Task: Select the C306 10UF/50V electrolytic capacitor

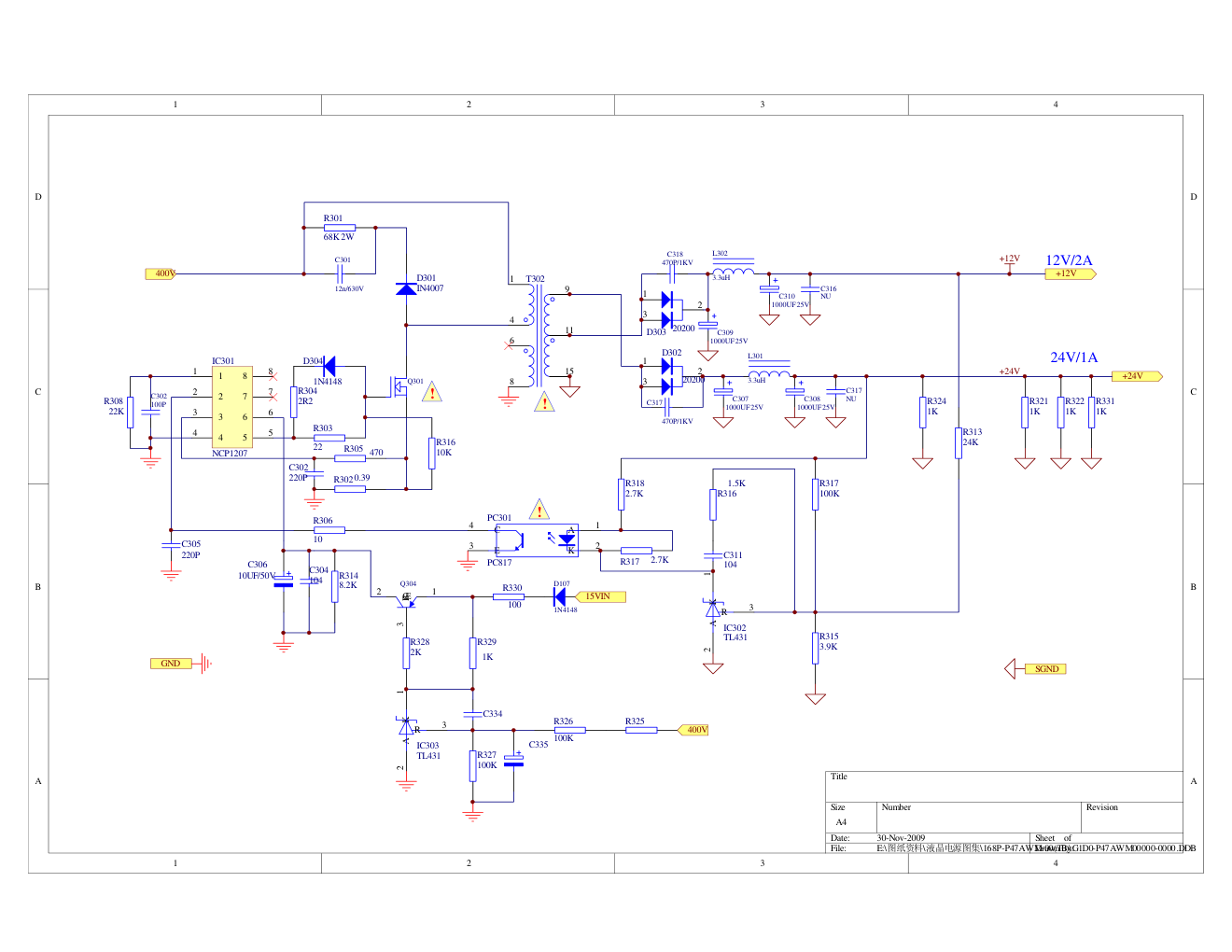Action: (284, 580)
